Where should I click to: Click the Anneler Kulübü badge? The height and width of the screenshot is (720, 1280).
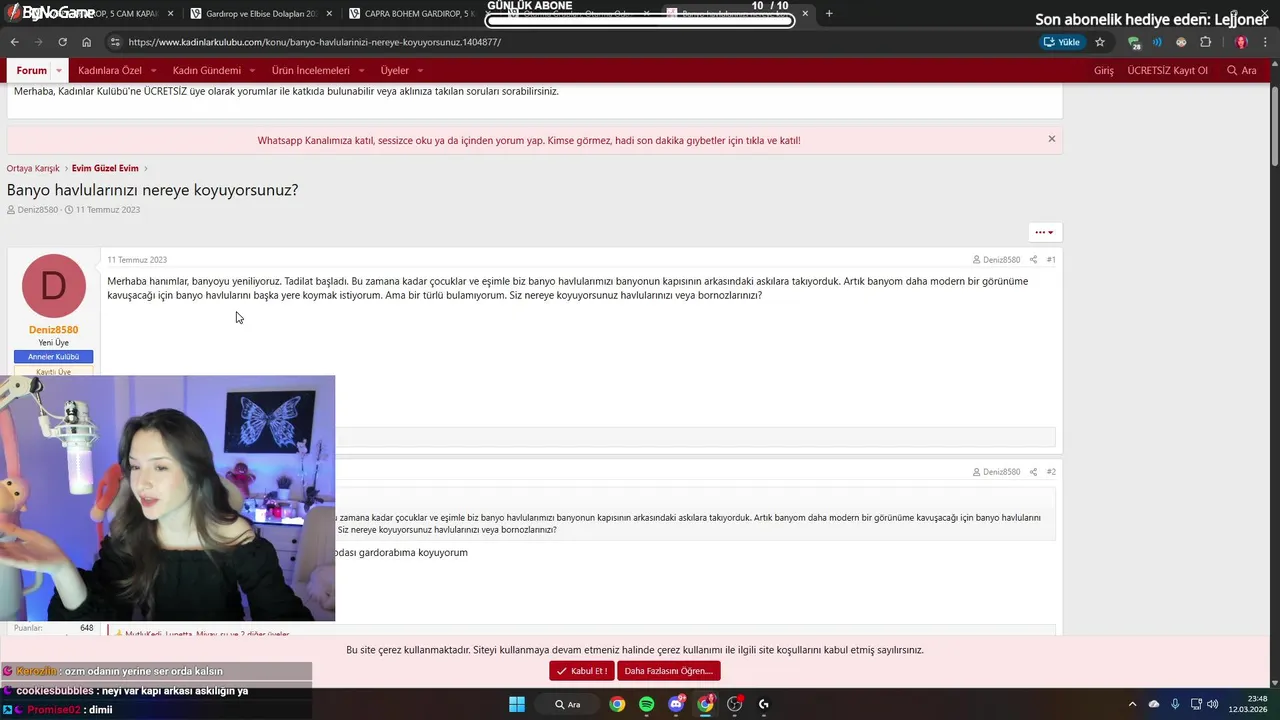click(53, 357)
